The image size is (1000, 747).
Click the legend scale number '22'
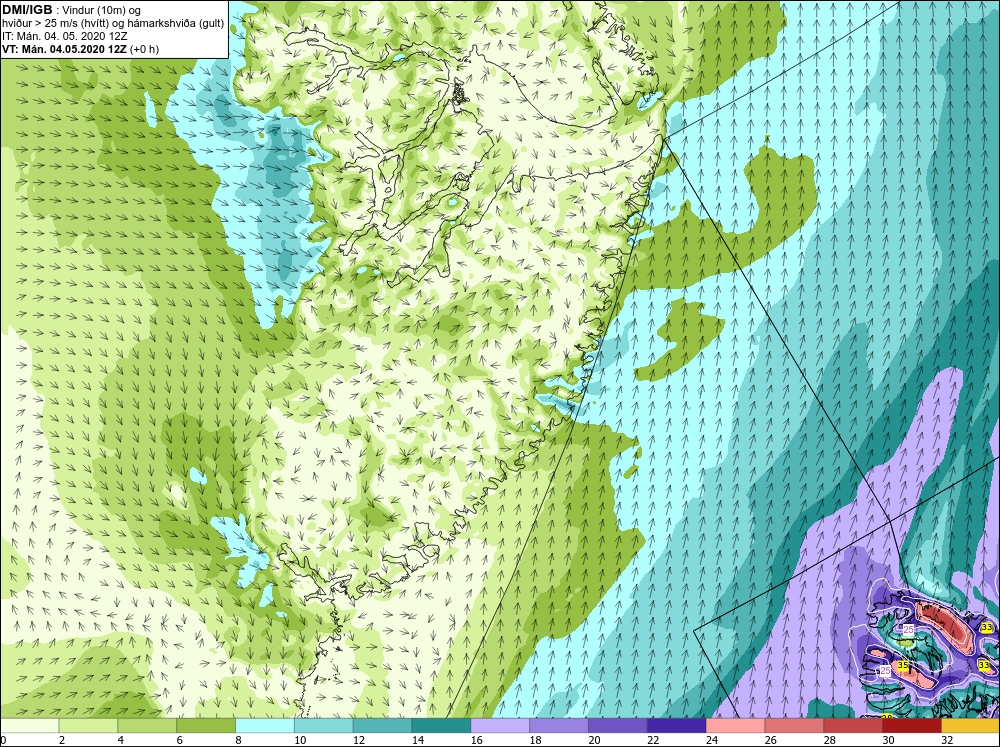click(x=653, y=740)
